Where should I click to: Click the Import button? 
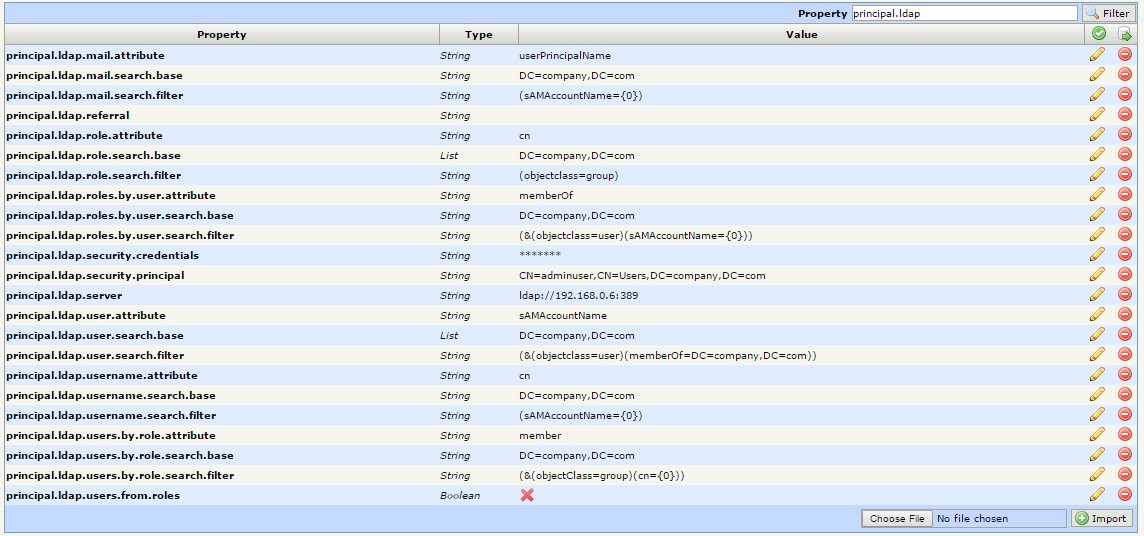(1101, 518)
